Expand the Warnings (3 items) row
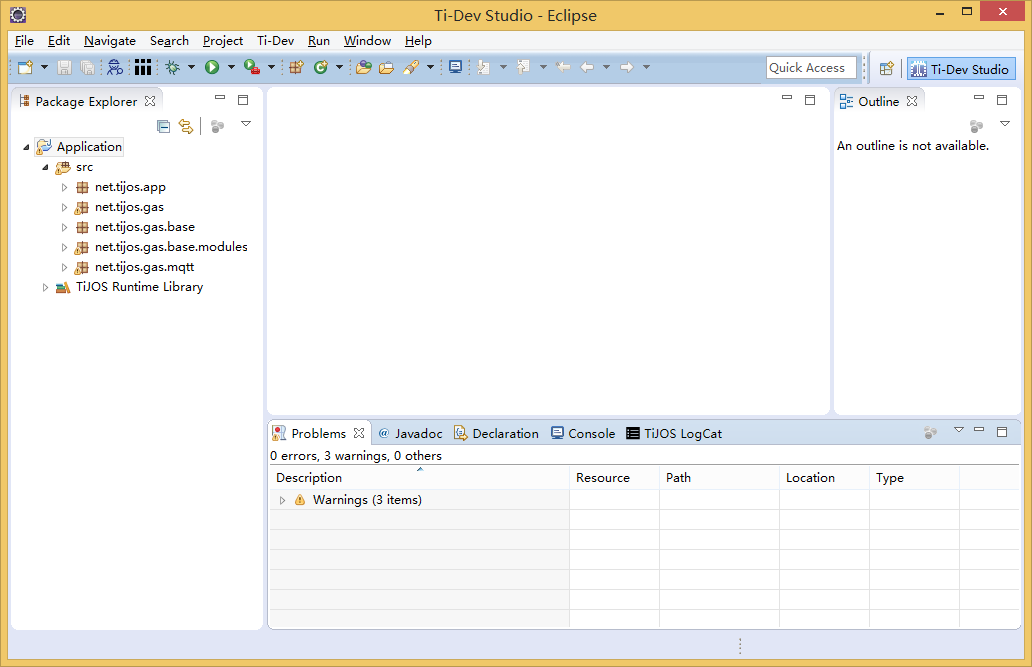Image resolution: width=1032 pixels, height=667 pixels. click(x=282, y=500)
